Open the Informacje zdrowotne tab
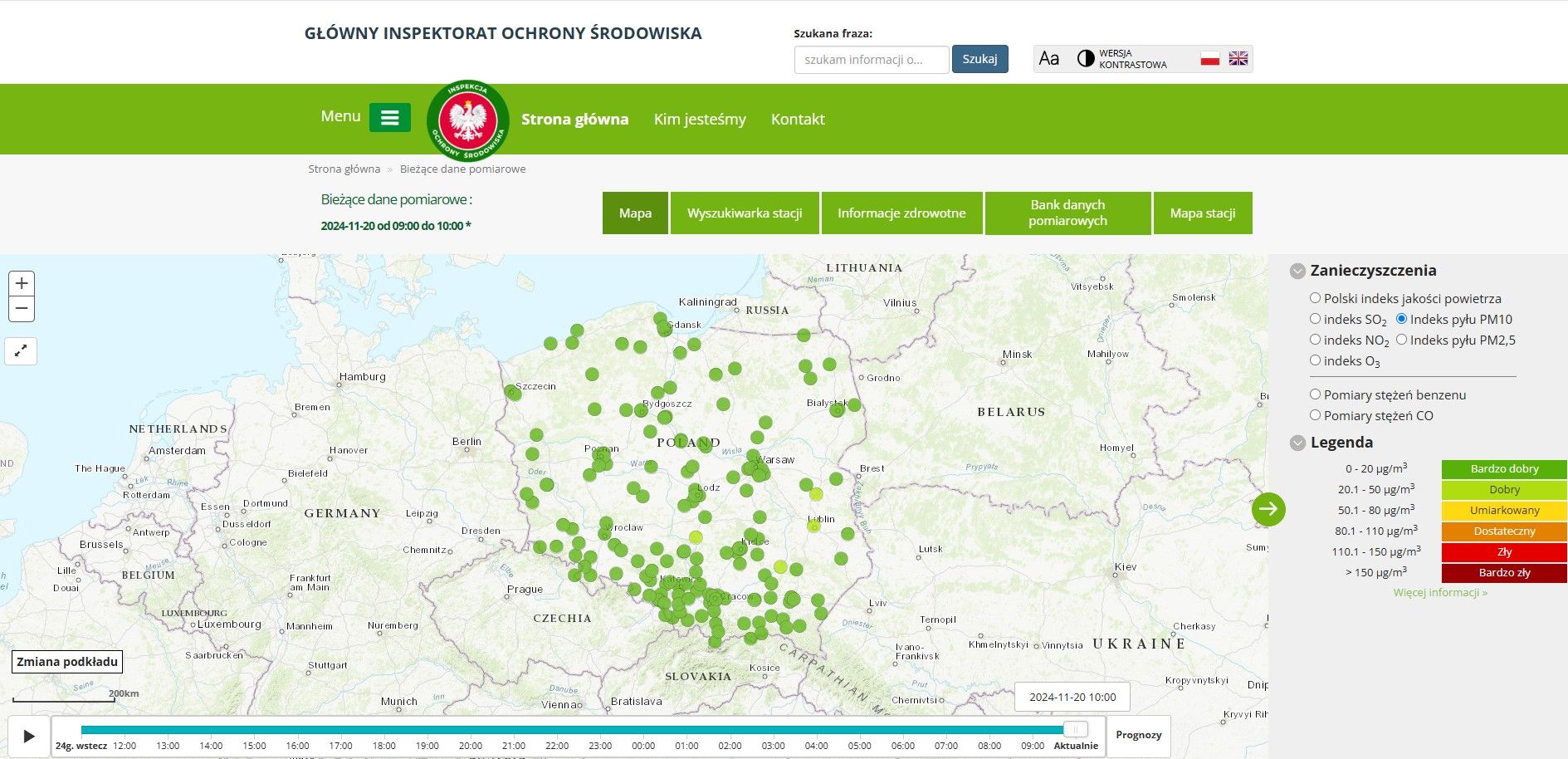Viewport: 1568px width, 759px height. coord(901,213)
